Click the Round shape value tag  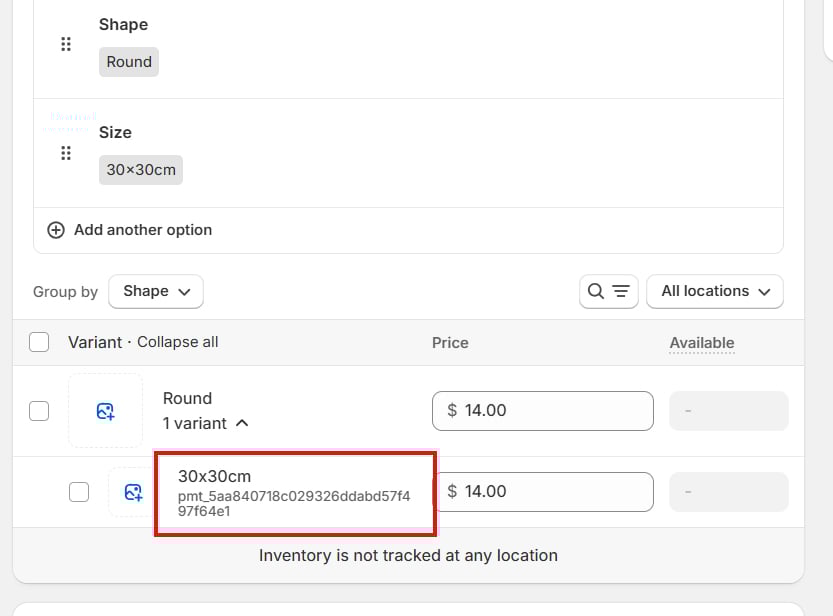(129, 62)
